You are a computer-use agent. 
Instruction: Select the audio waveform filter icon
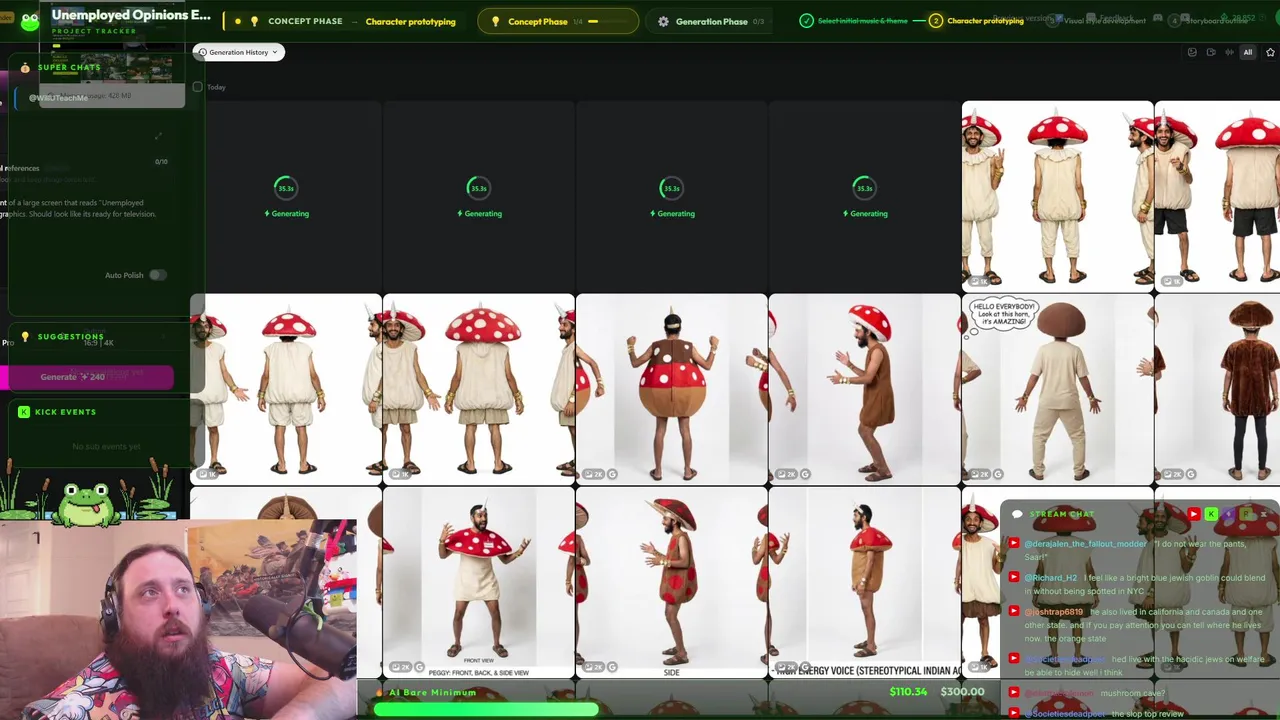tap(1229, 52)
